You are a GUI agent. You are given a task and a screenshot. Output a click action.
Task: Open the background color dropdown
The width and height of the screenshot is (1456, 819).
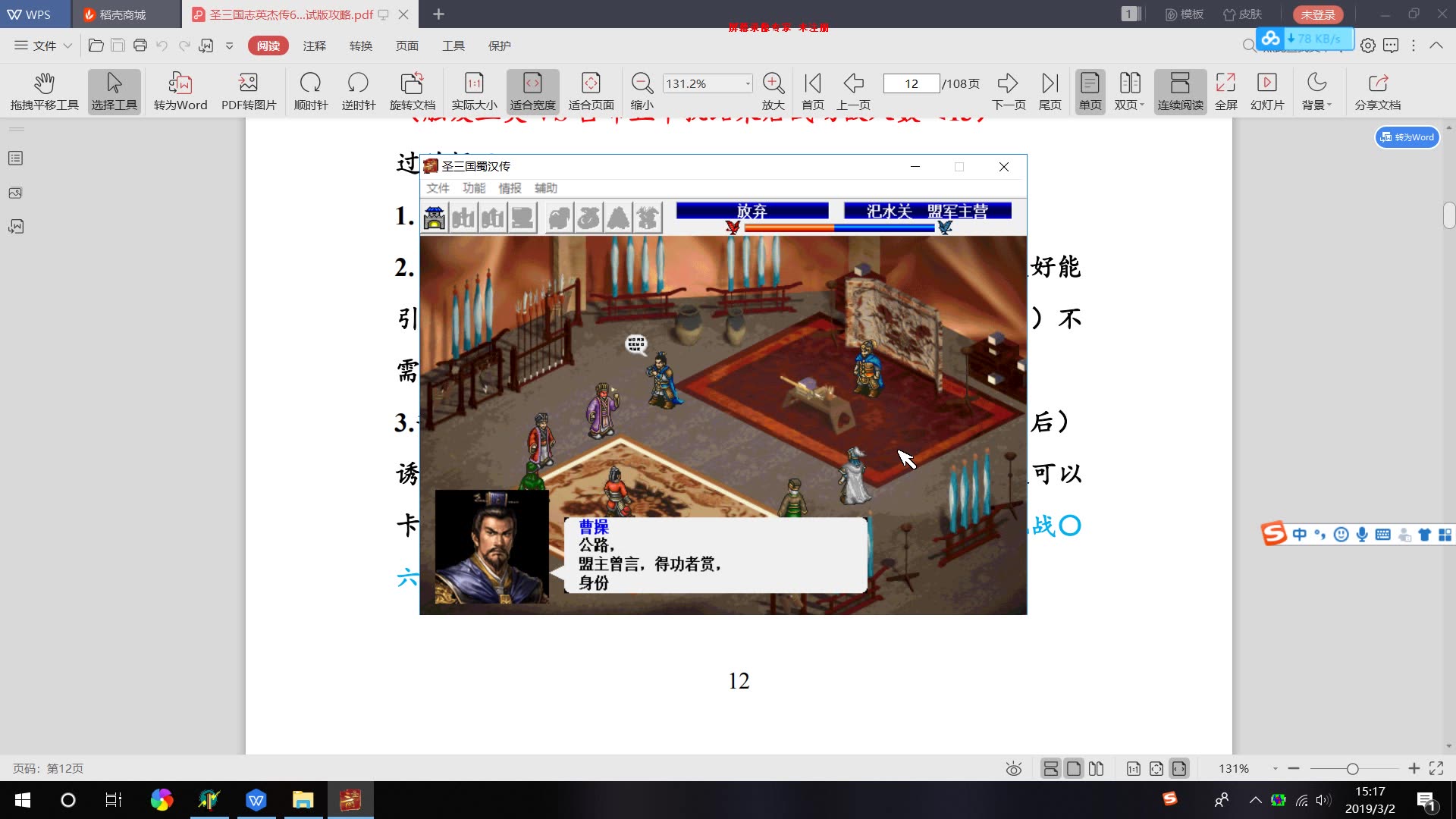1316,92
